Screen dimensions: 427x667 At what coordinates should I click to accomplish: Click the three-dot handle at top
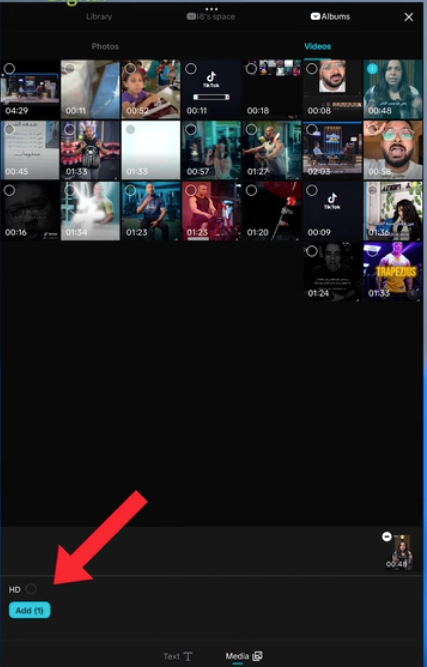tap(211, 9)
